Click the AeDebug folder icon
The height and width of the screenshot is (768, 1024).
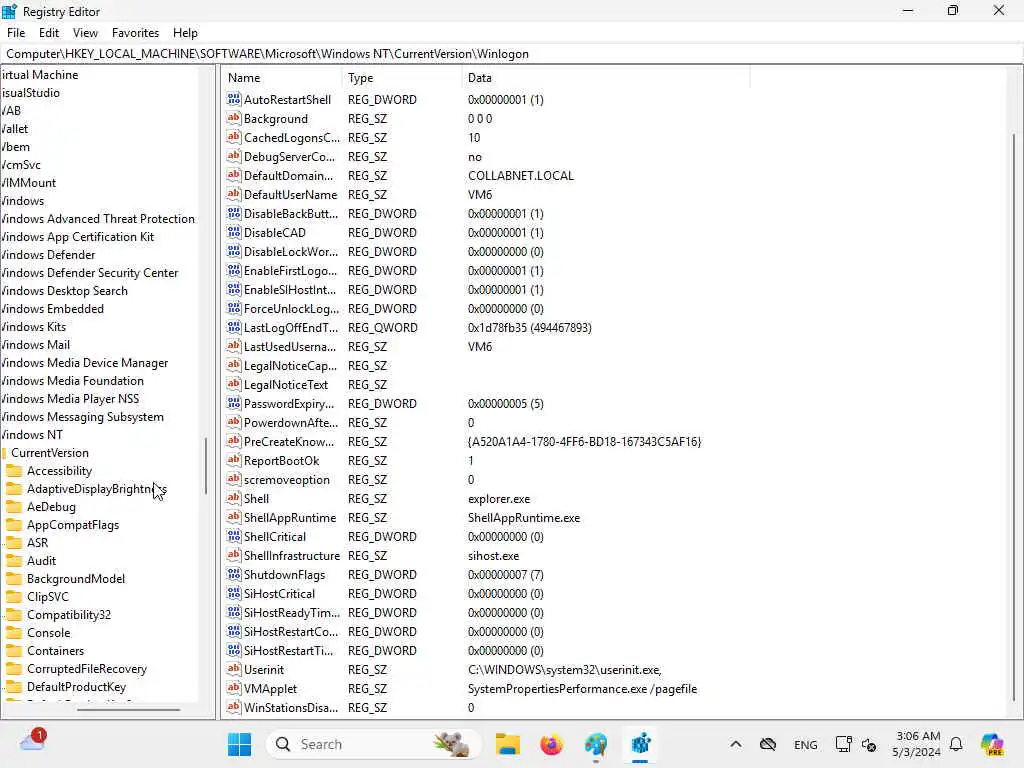pos(14,507)
